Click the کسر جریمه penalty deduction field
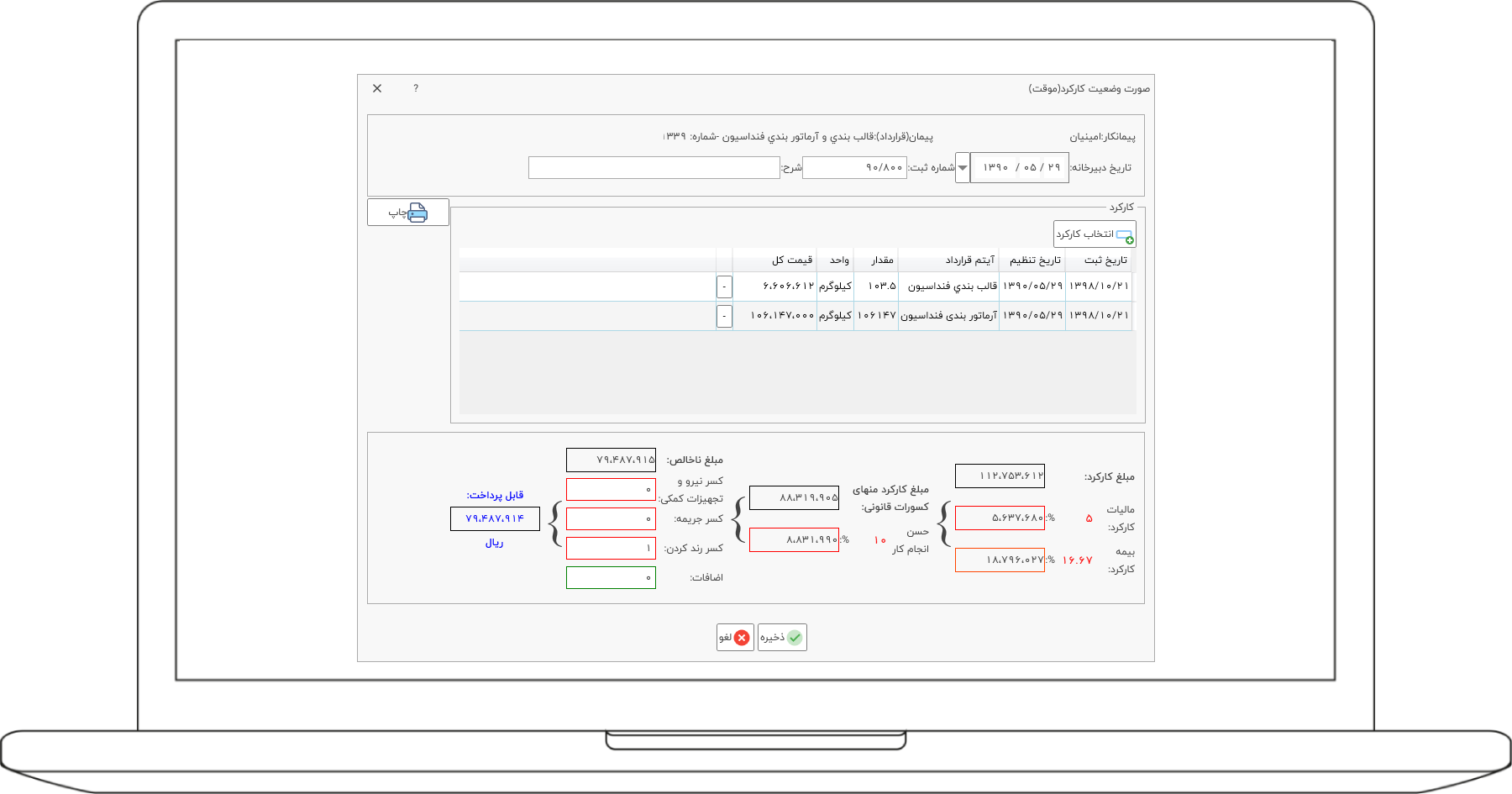 pyautogui.click(x=611, y=519)
